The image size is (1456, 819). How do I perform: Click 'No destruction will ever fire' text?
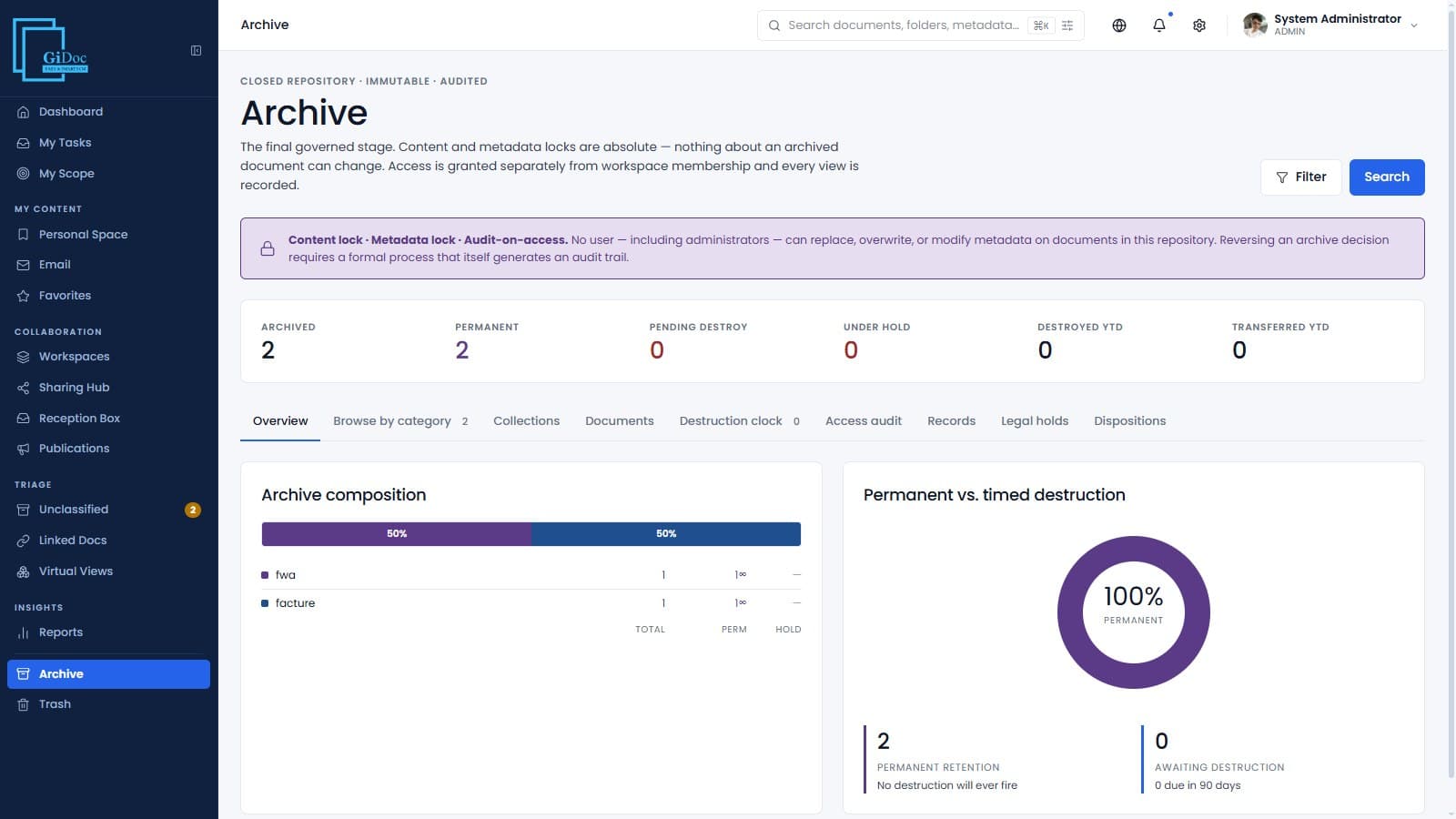click(947, 785)
